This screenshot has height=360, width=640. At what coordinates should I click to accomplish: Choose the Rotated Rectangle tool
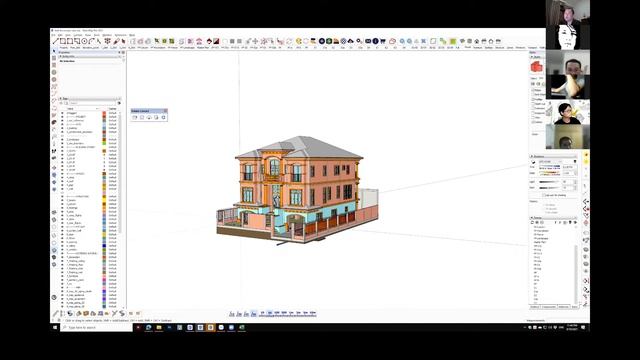tap(77, 41)
